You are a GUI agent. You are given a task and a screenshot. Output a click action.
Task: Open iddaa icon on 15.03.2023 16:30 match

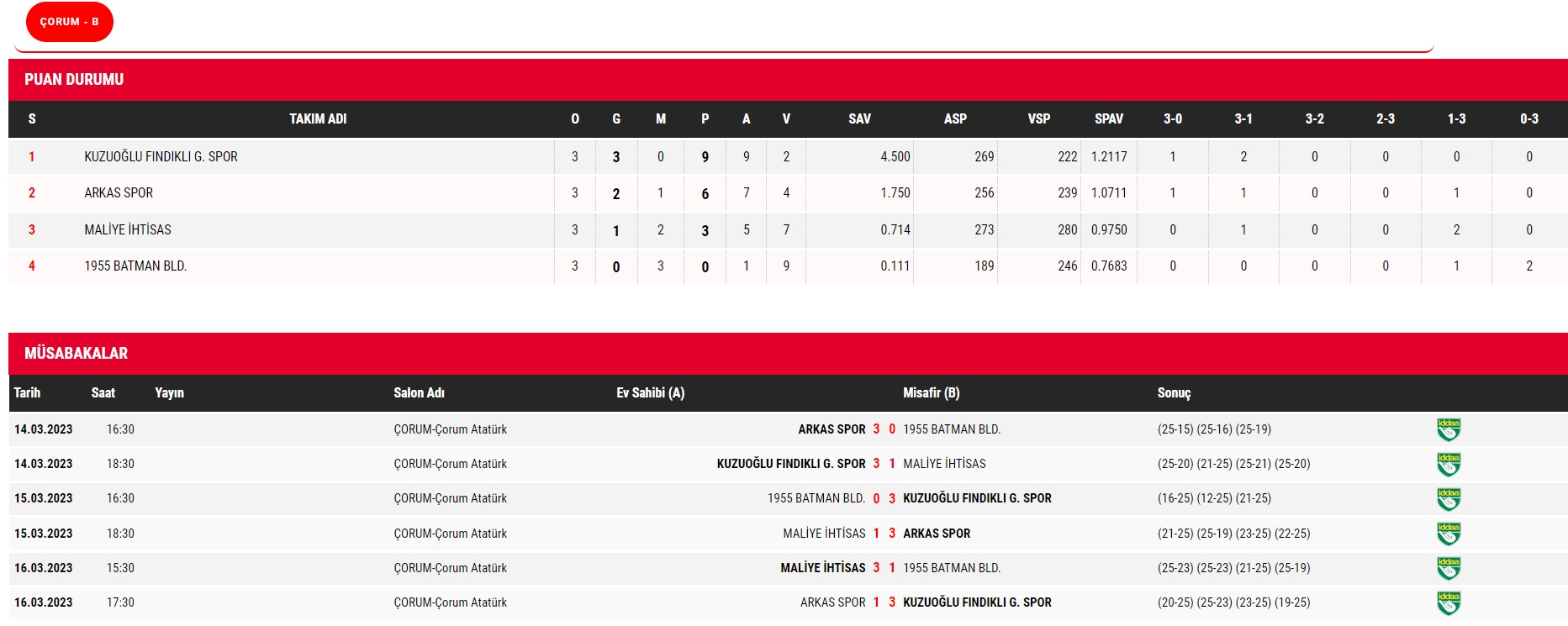click(x=1448, y=499)
